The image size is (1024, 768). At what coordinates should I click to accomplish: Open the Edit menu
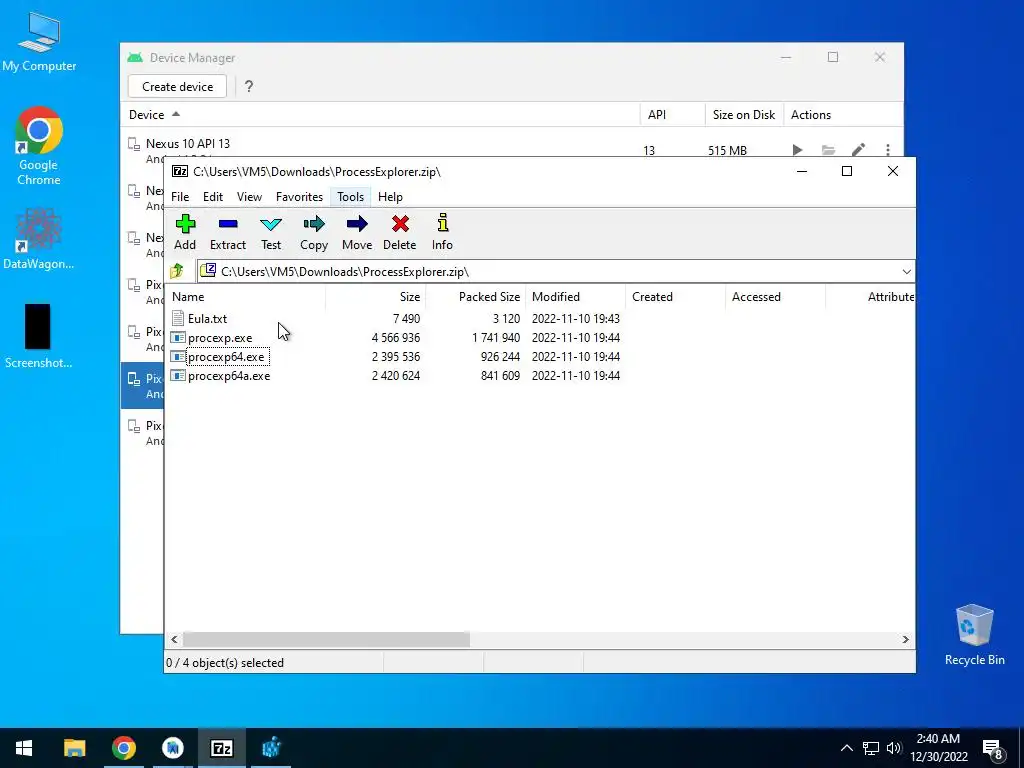213,197
